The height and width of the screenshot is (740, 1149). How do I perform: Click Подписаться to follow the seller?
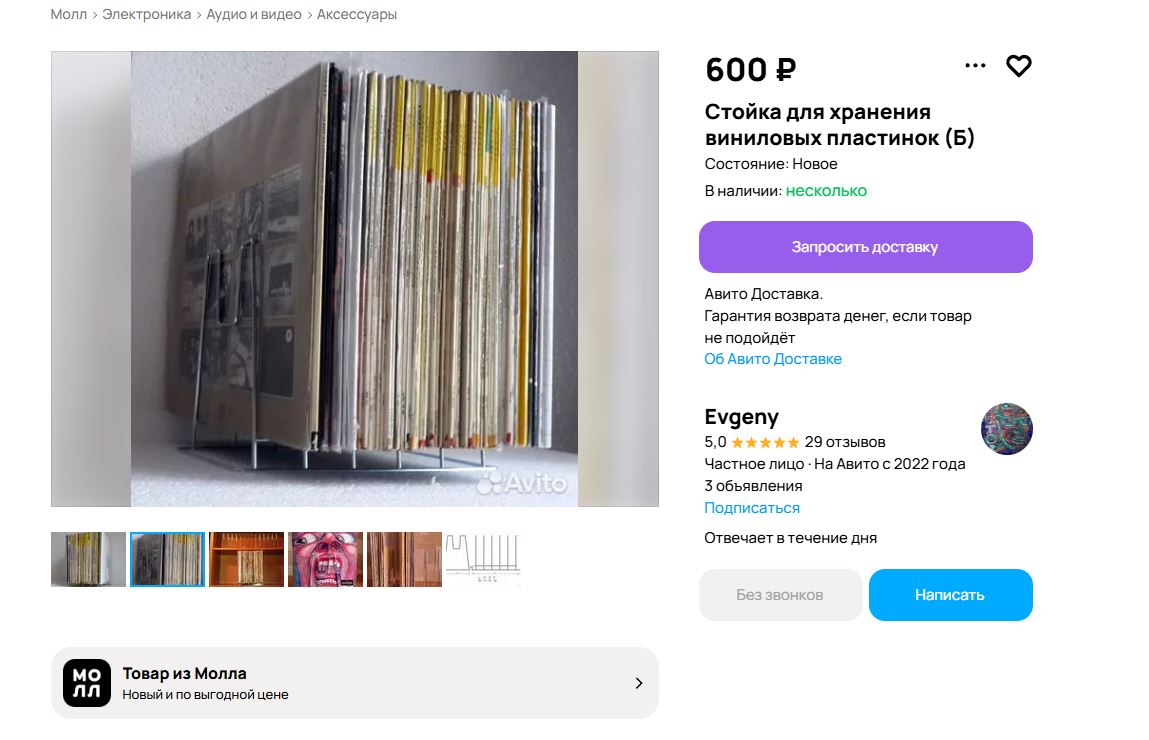pyautogui.click(x=752, y=508)
